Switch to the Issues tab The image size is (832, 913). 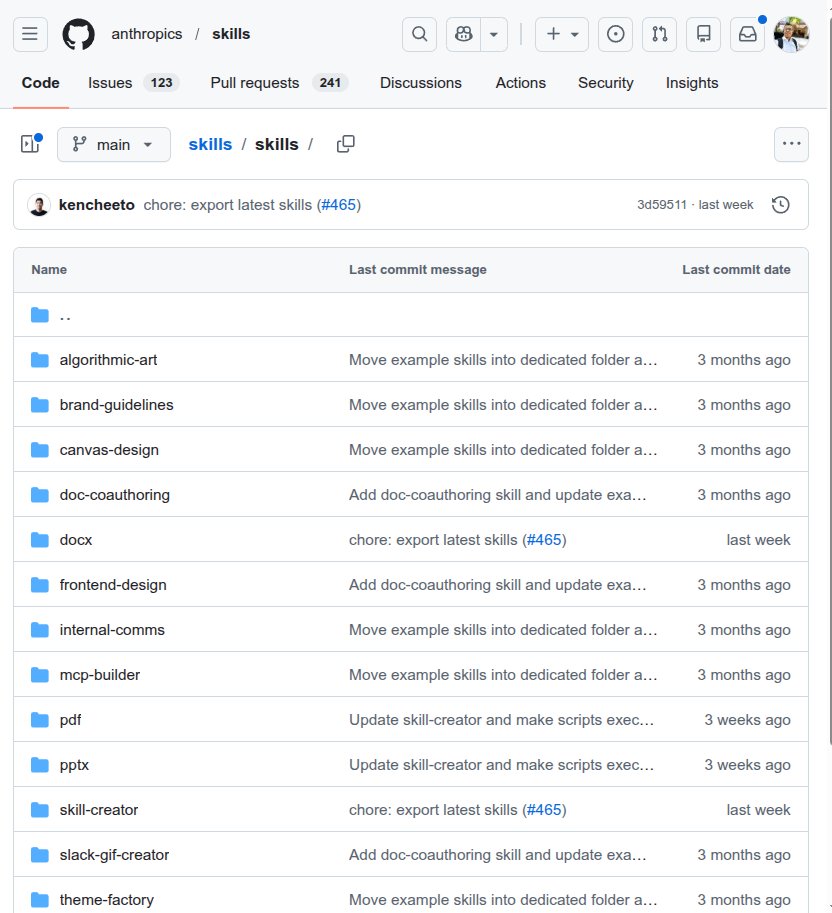click(x=133, y=83)
